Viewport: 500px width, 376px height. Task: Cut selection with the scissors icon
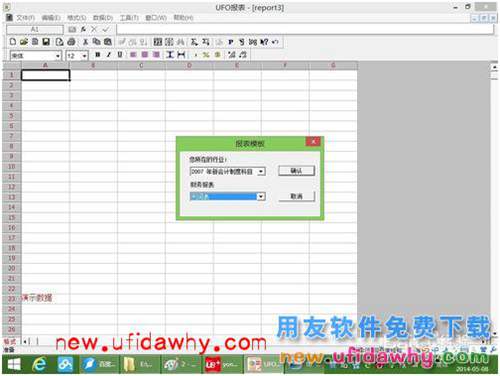point(85,42)
